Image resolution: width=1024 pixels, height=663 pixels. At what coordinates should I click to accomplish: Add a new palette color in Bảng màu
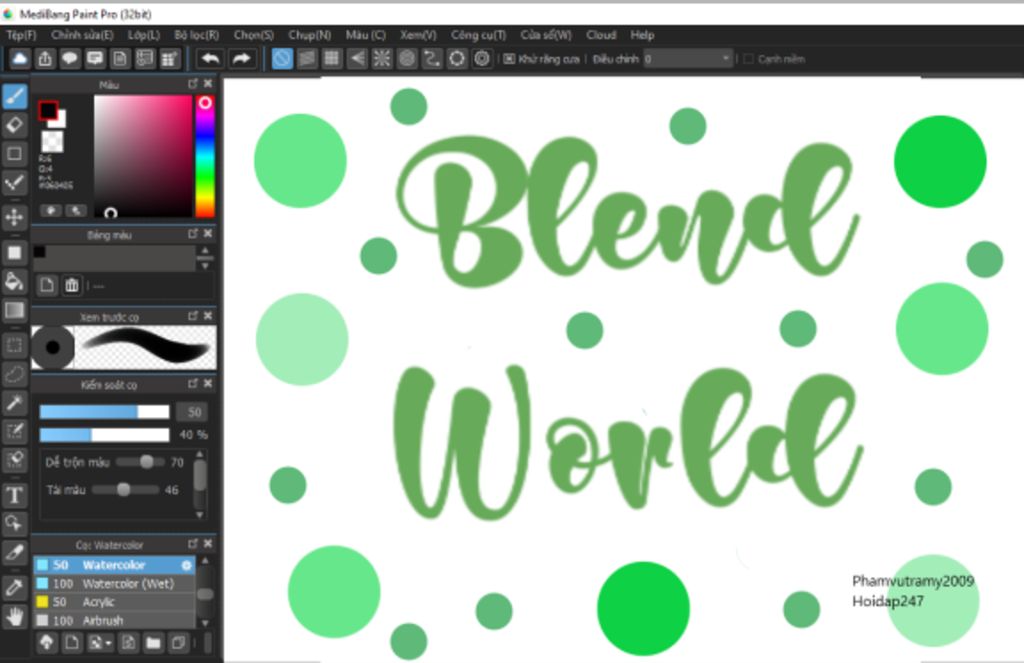pos(47,285)
